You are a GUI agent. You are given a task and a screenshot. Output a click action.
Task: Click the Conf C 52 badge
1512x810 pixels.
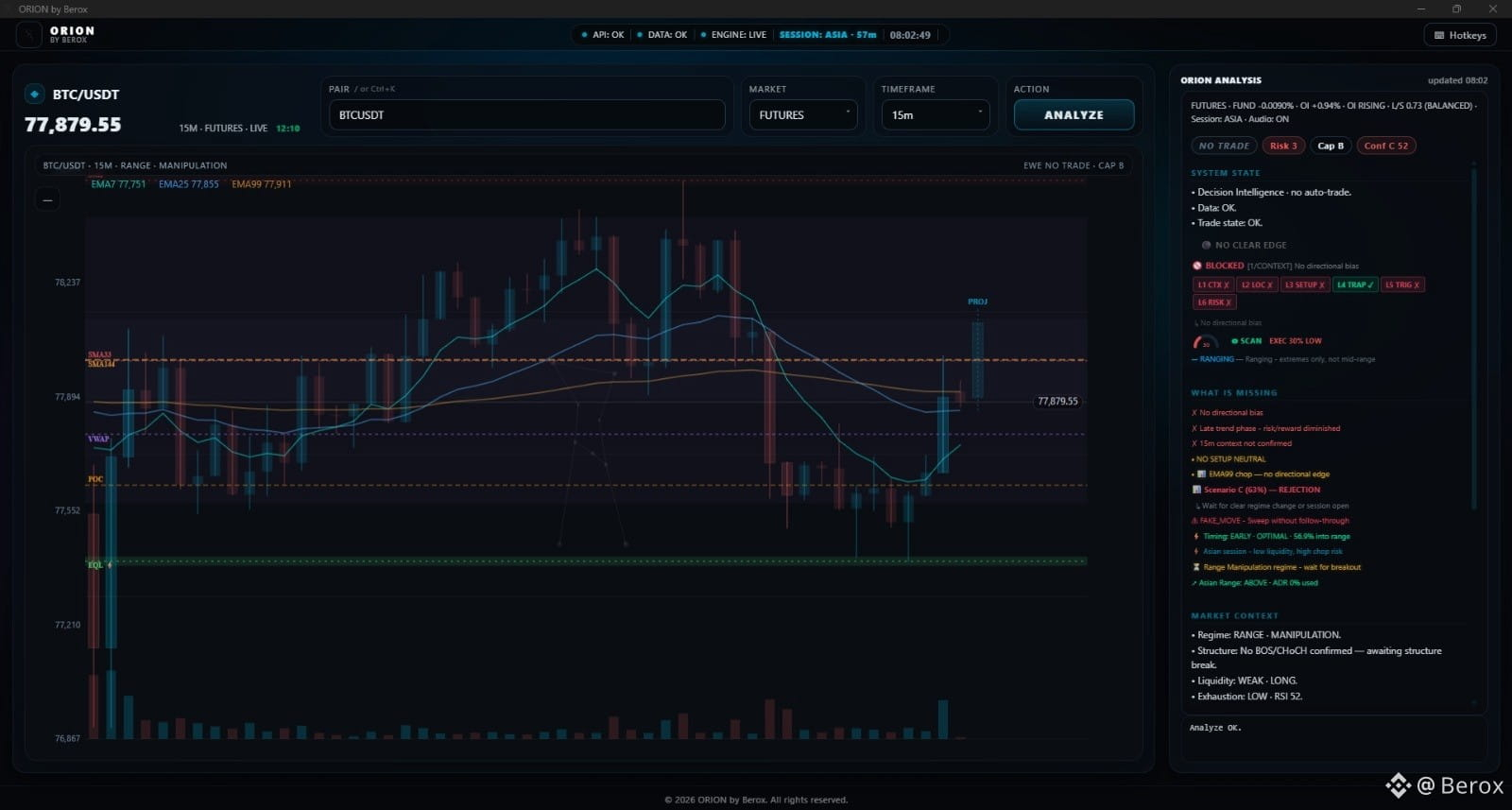pyautogui.click(x=1386, y=146)
